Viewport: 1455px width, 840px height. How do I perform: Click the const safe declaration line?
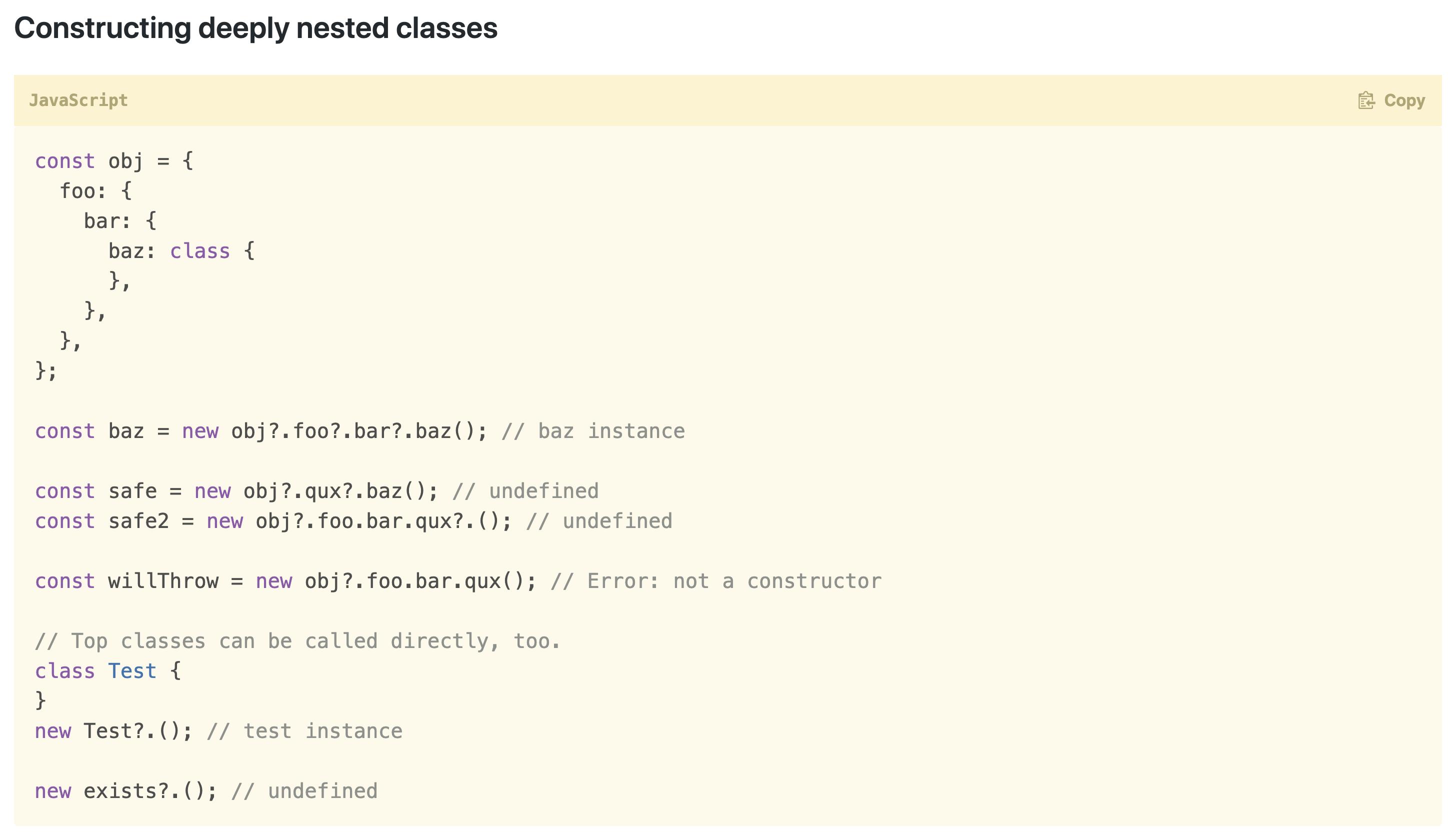point(316,491)
